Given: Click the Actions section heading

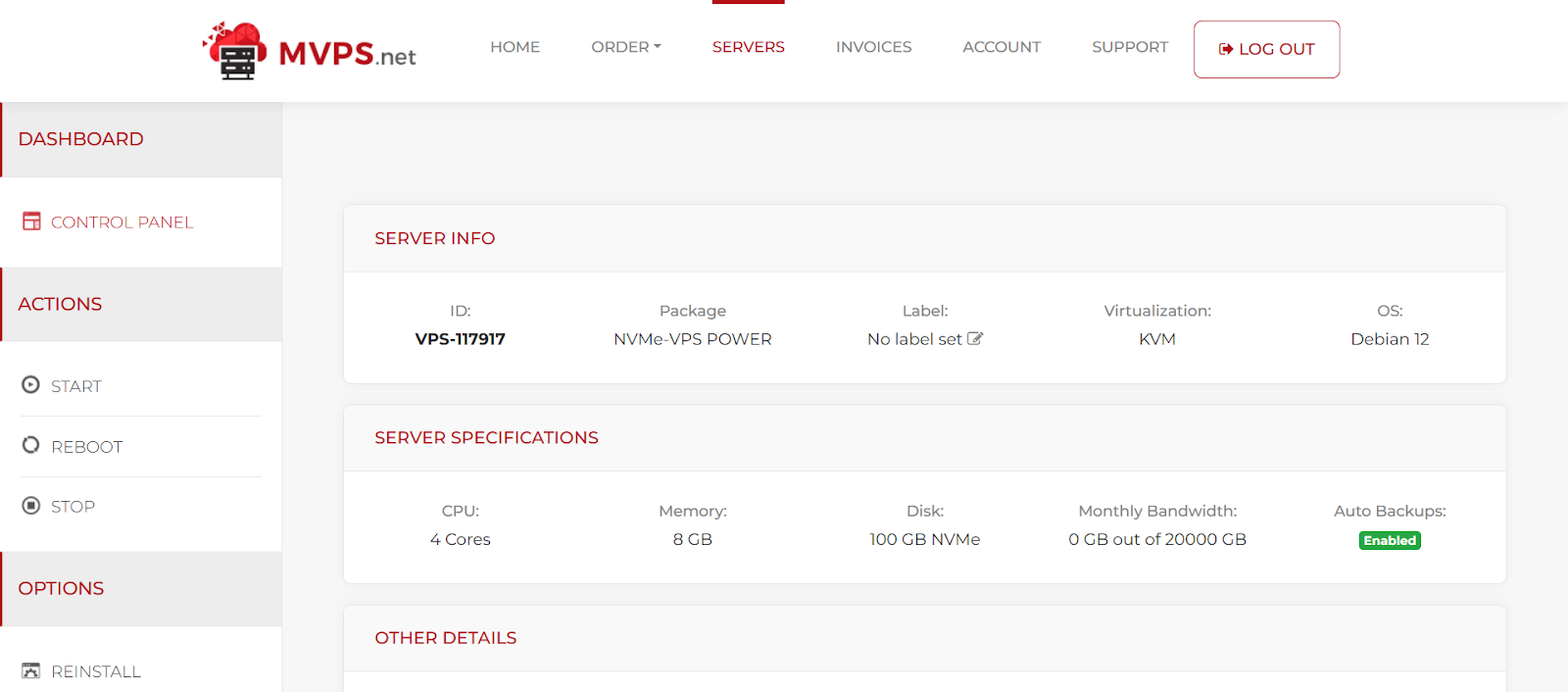Looking at the screenshot, I should pyautogui.click(x=60, y=304).
